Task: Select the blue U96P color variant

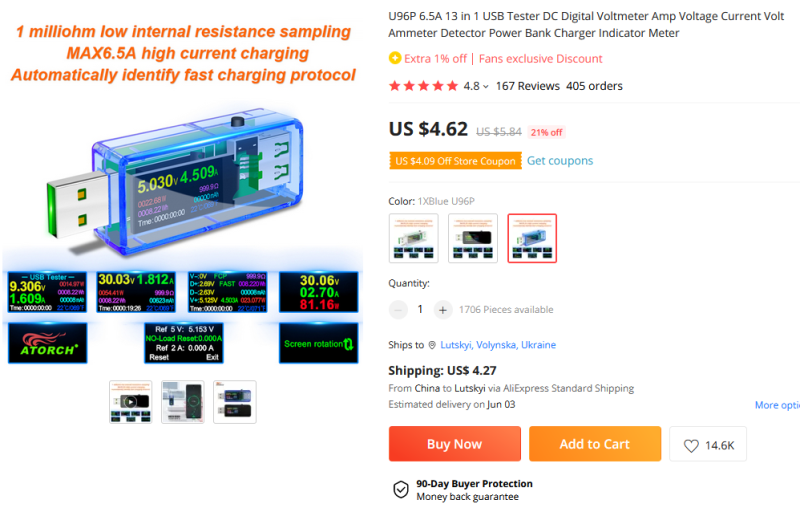Action: (532, 238)
